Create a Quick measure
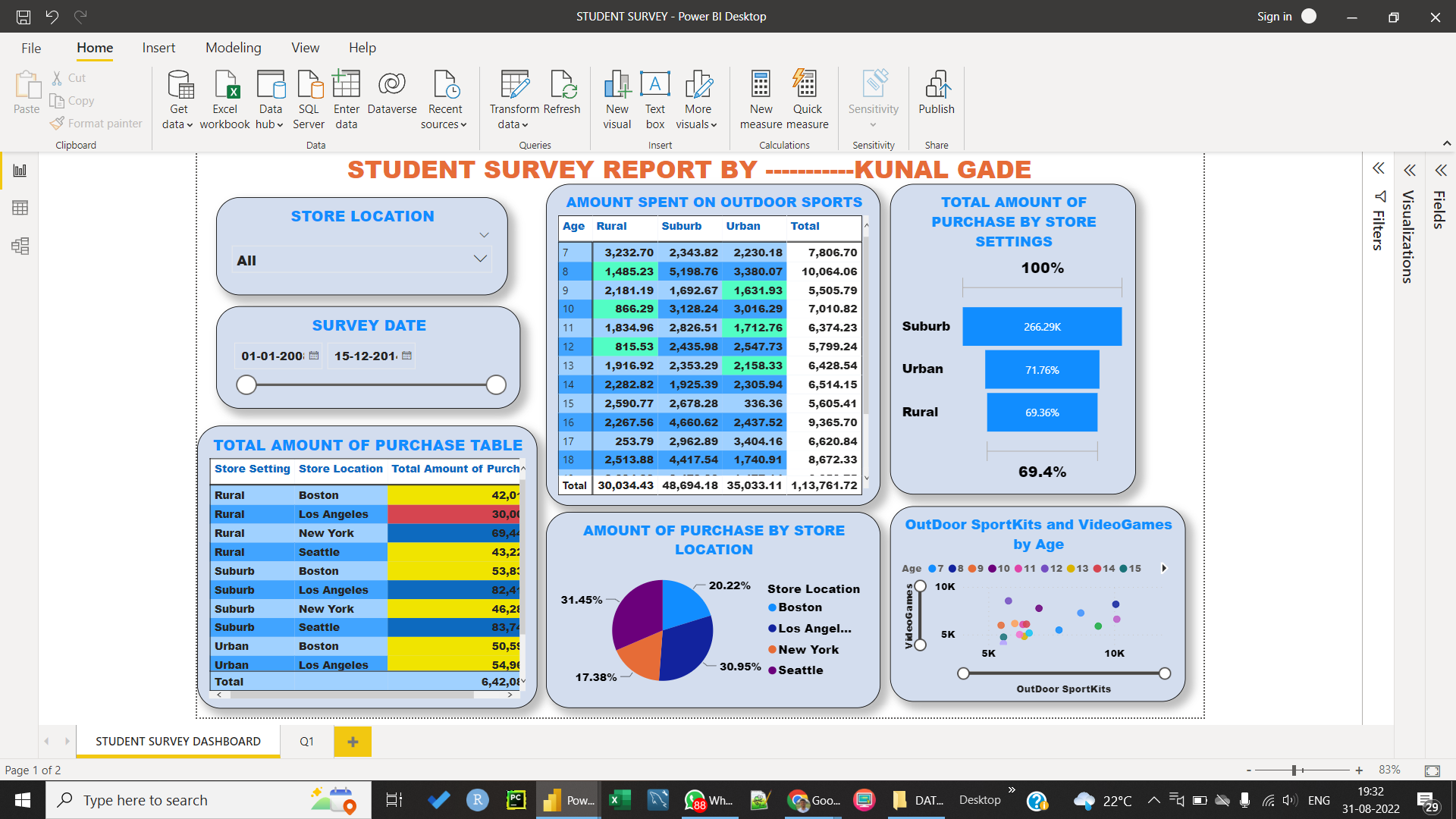Screen dimensions: 1456x819 click(x=806, y=99)
